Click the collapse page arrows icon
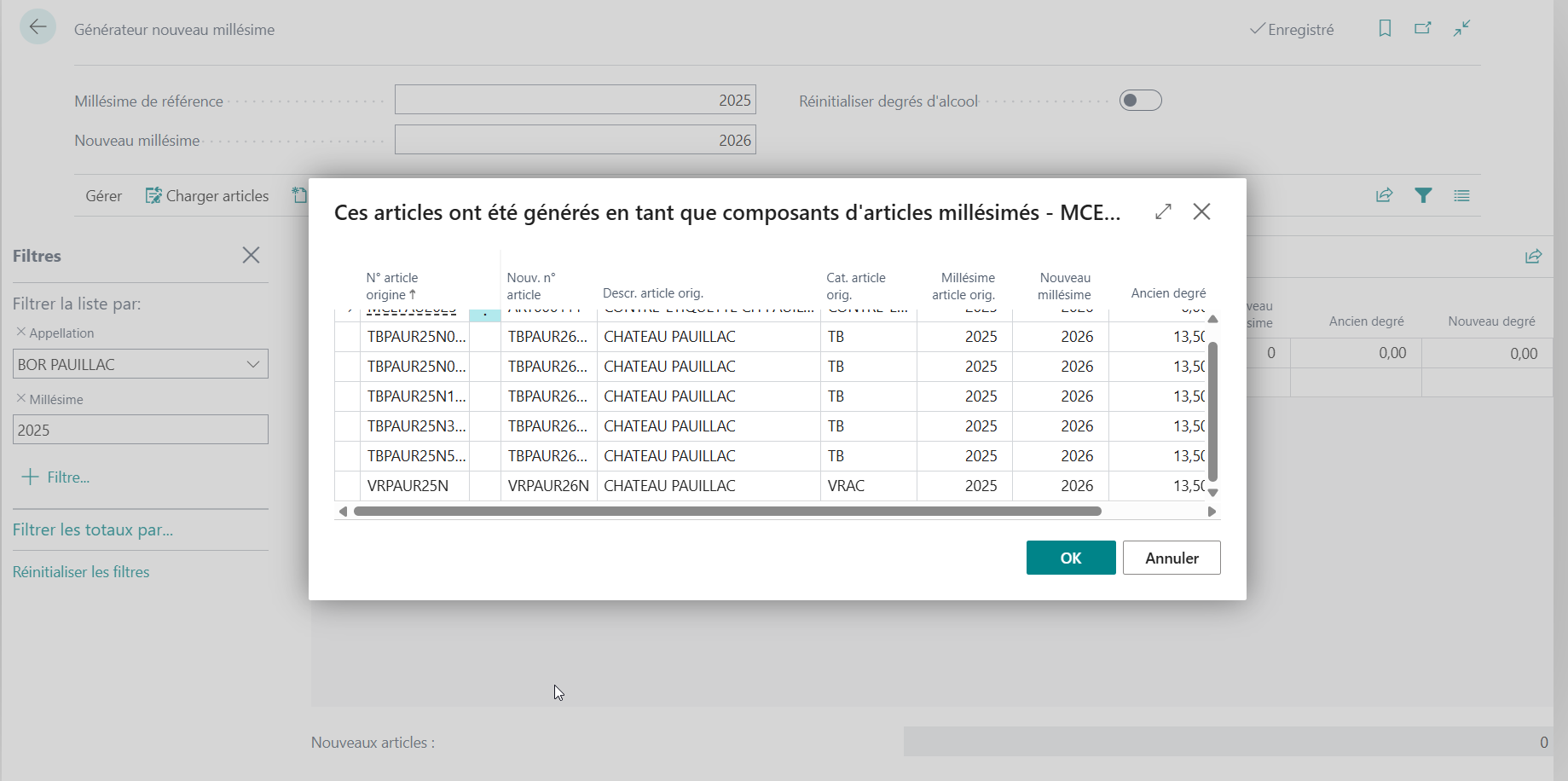This screenshot has height=781, width=1568. click(x=1462, y=29)
